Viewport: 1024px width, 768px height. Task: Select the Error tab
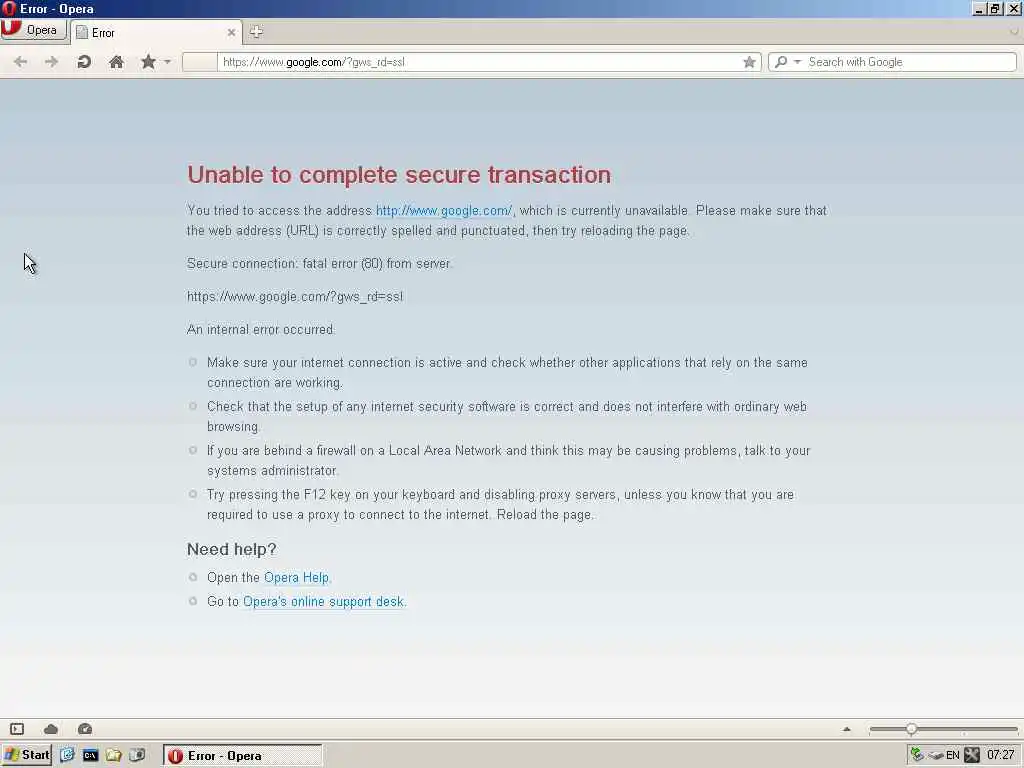(155, 33)
